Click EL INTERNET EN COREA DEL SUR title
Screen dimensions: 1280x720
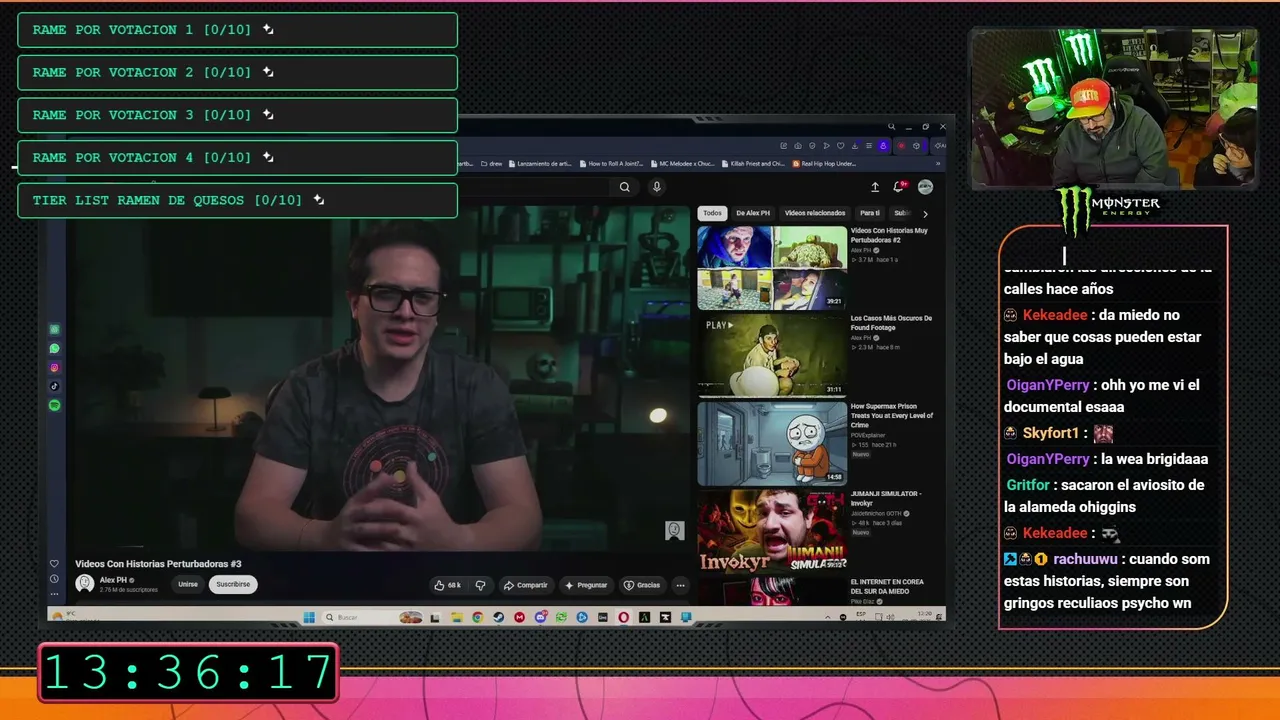coord(887,585)
